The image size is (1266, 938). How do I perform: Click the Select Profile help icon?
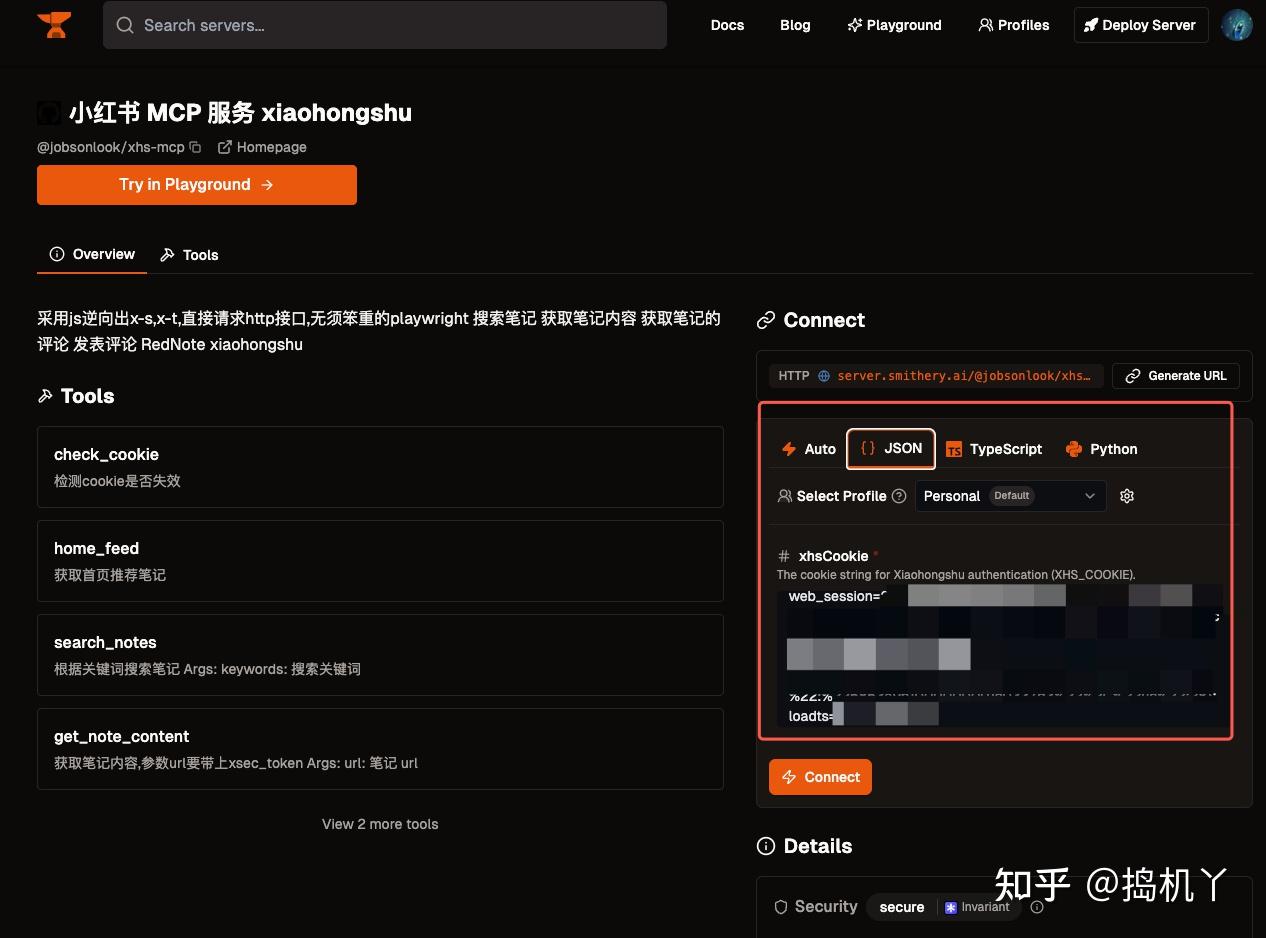click(899, 496)
